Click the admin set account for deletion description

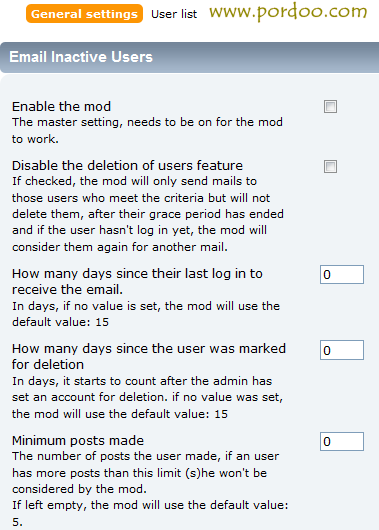pyautogui.click(x=147, y=398)
